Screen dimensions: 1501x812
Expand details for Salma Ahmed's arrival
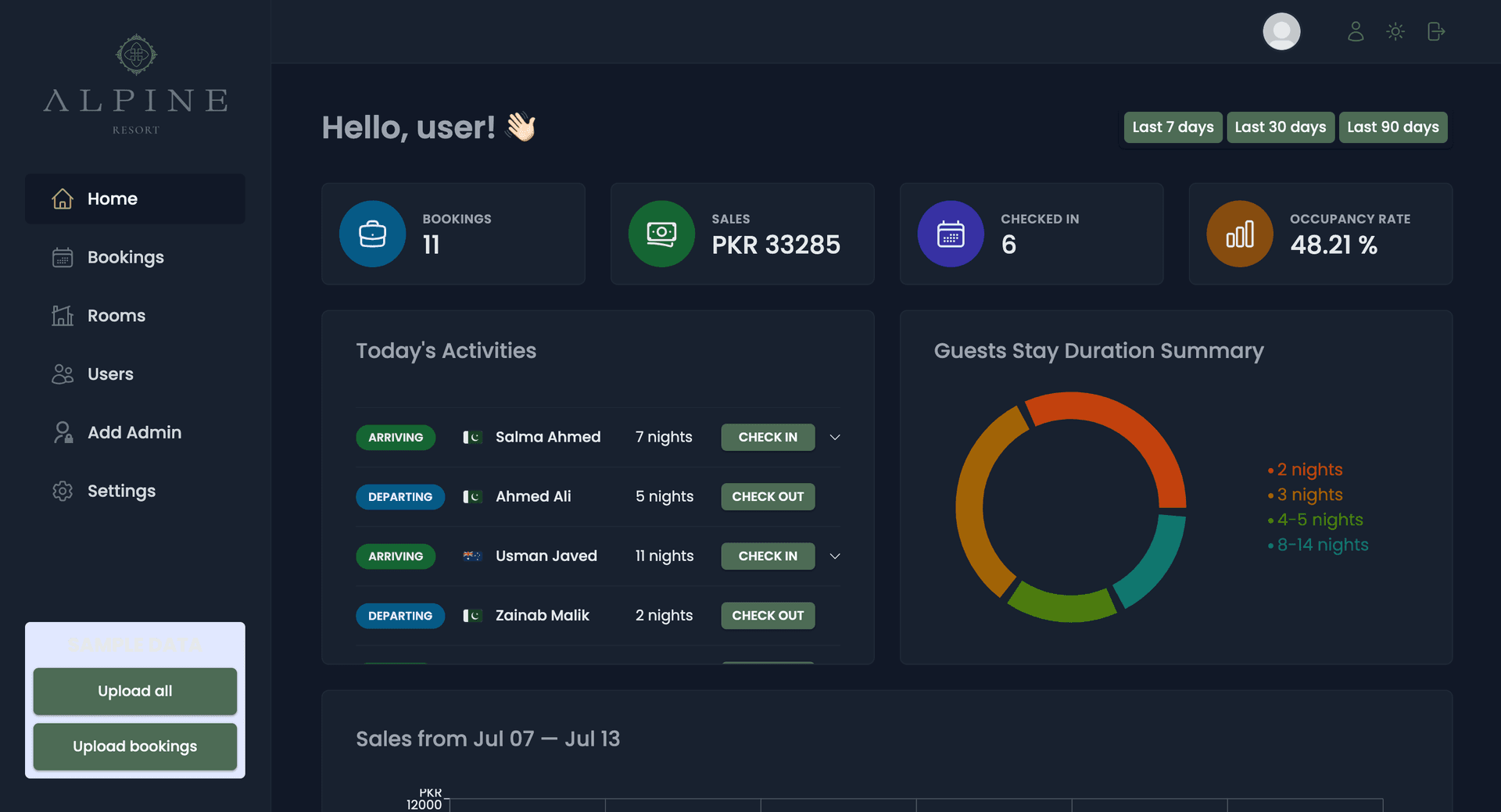tap(834, 437)
